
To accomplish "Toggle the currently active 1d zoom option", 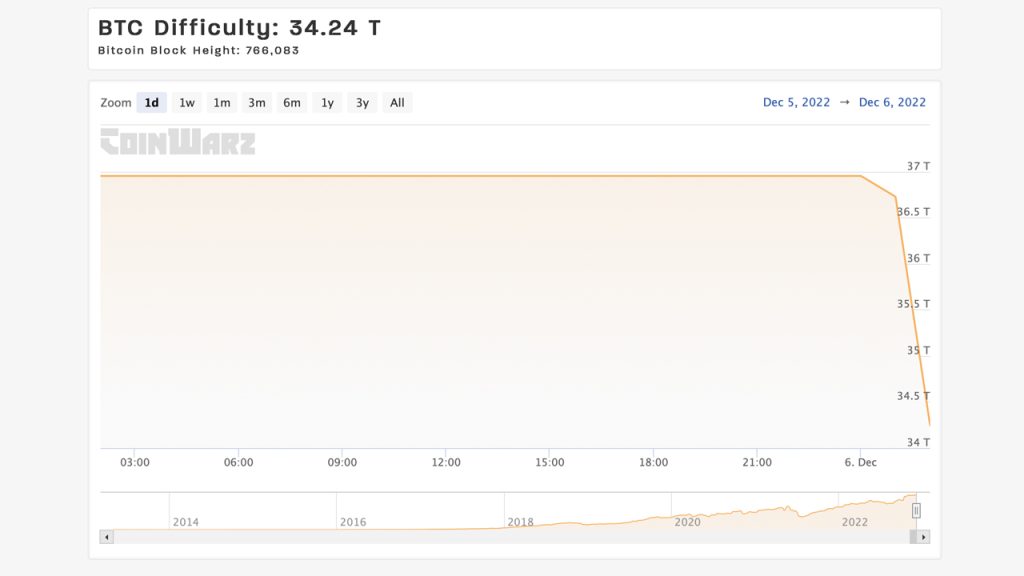I will coord(151,102).
